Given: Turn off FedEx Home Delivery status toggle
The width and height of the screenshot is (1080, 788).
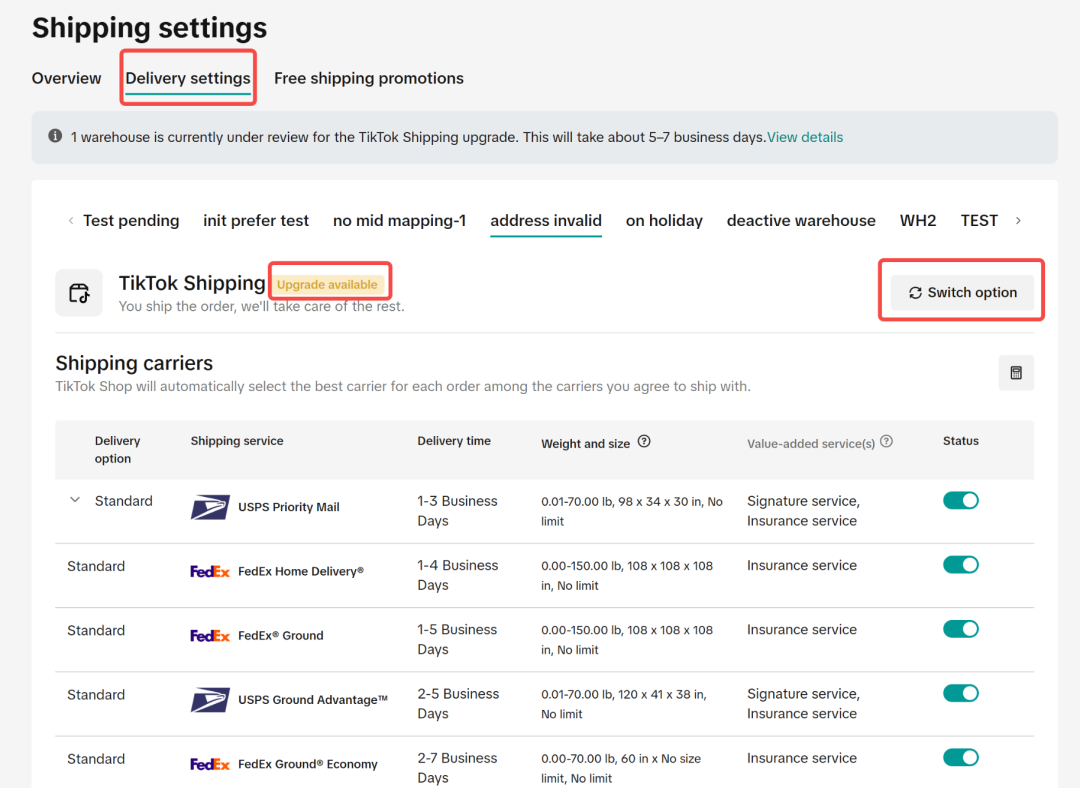Looking at the screenshot, I should click(961, 565).
